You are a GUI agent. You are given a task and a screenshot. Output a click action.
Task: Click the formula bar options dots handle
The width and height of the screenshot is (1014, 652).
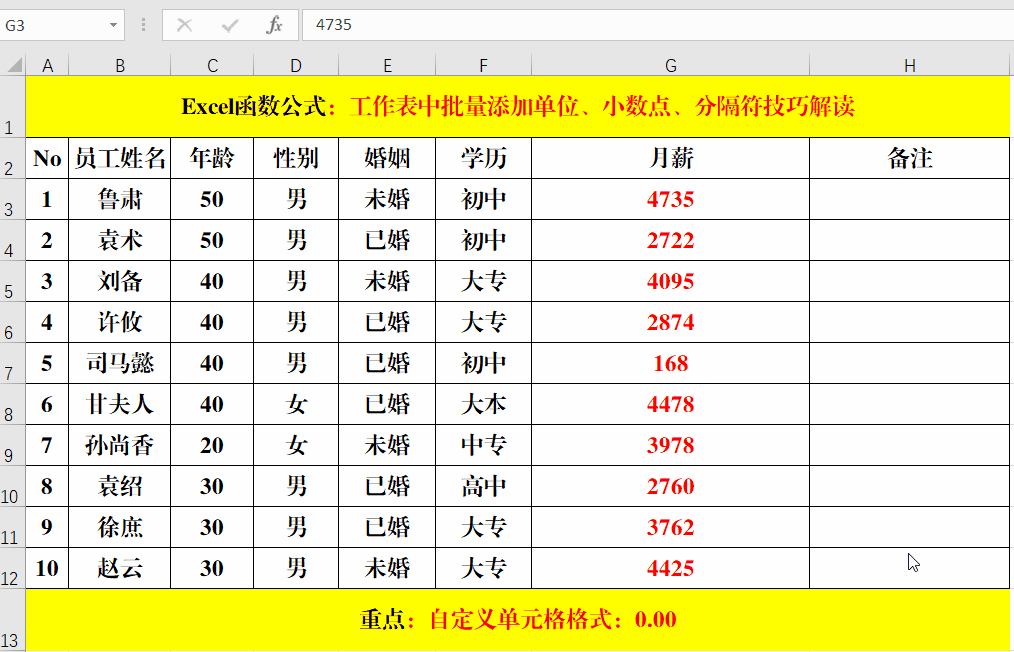pos(143,25)
